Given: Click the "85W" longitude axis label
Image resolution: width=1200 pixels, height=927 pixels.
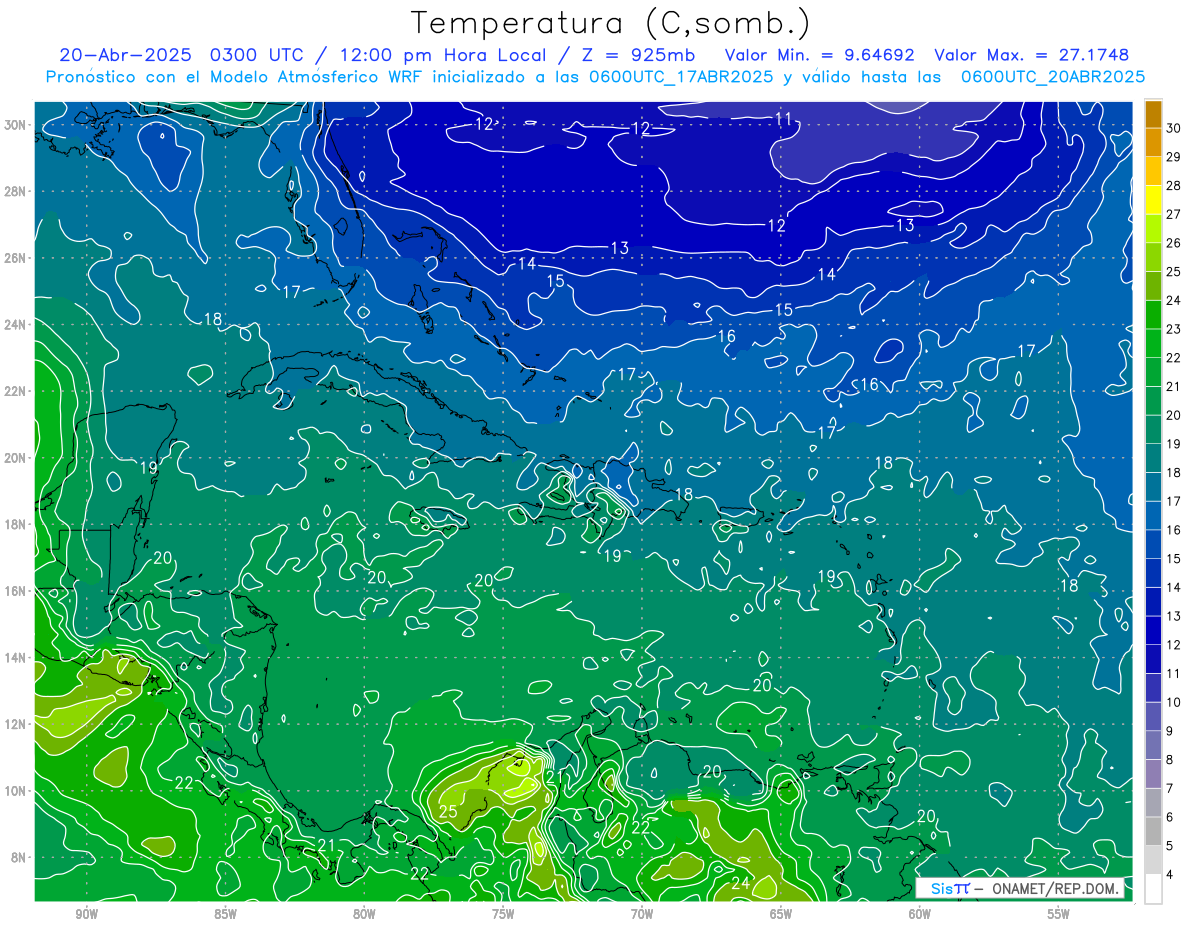Looking at the screenshot, I should coord(225,914).
